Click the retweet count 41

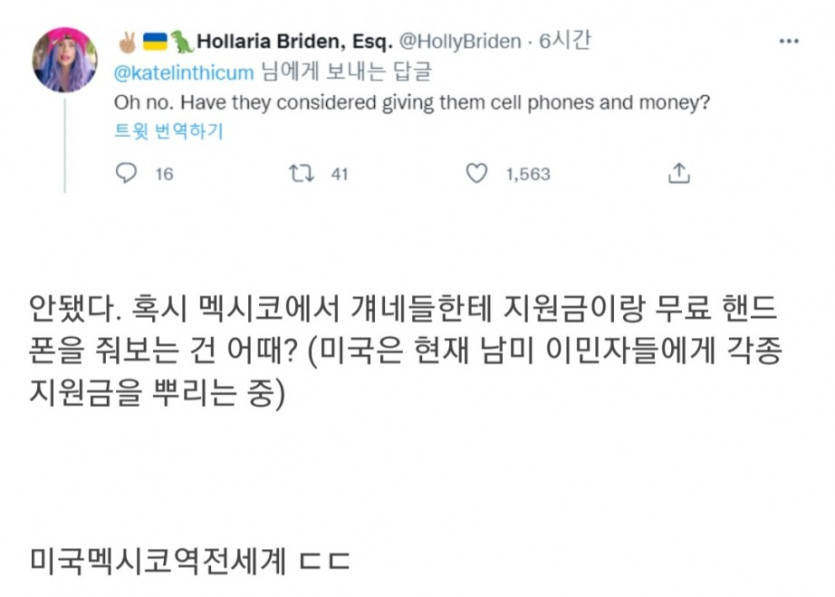pos(339,173)
